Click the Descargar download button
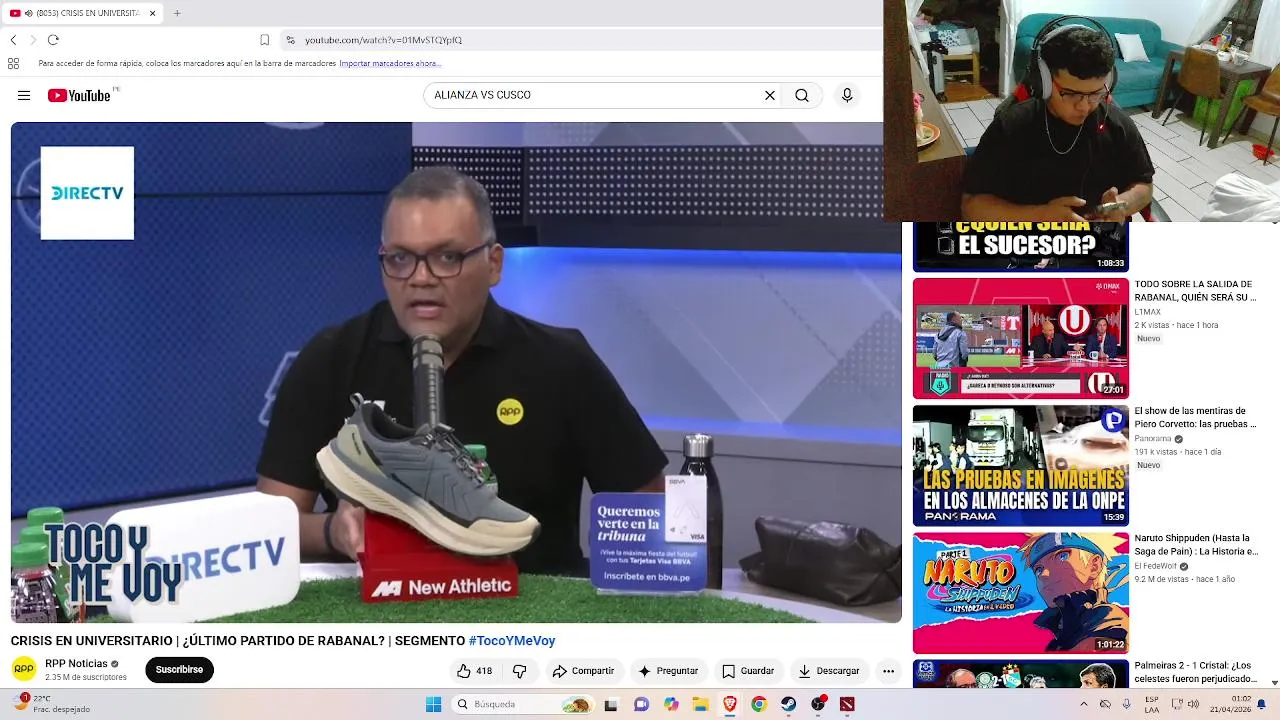1280x720 pixels. click(829, 671)
